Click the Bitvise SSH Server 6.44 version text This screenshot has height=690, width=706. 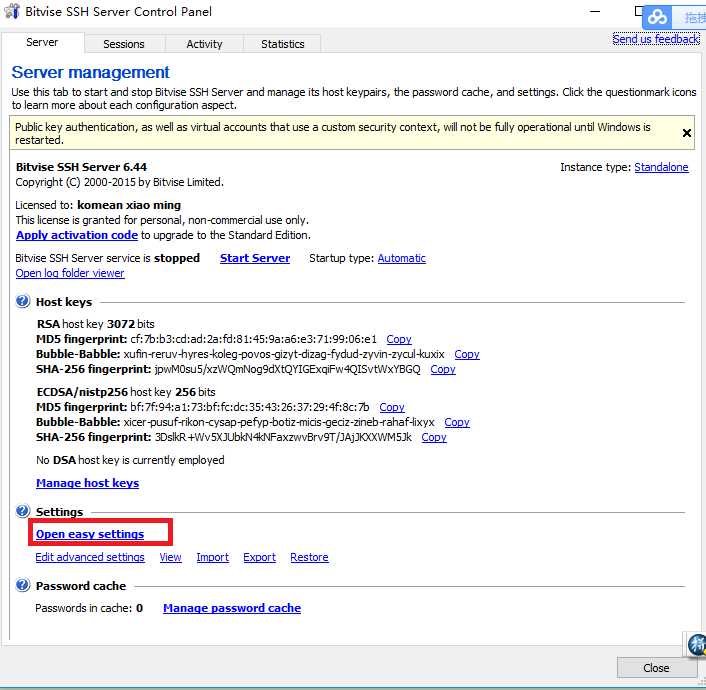(81, 167)
